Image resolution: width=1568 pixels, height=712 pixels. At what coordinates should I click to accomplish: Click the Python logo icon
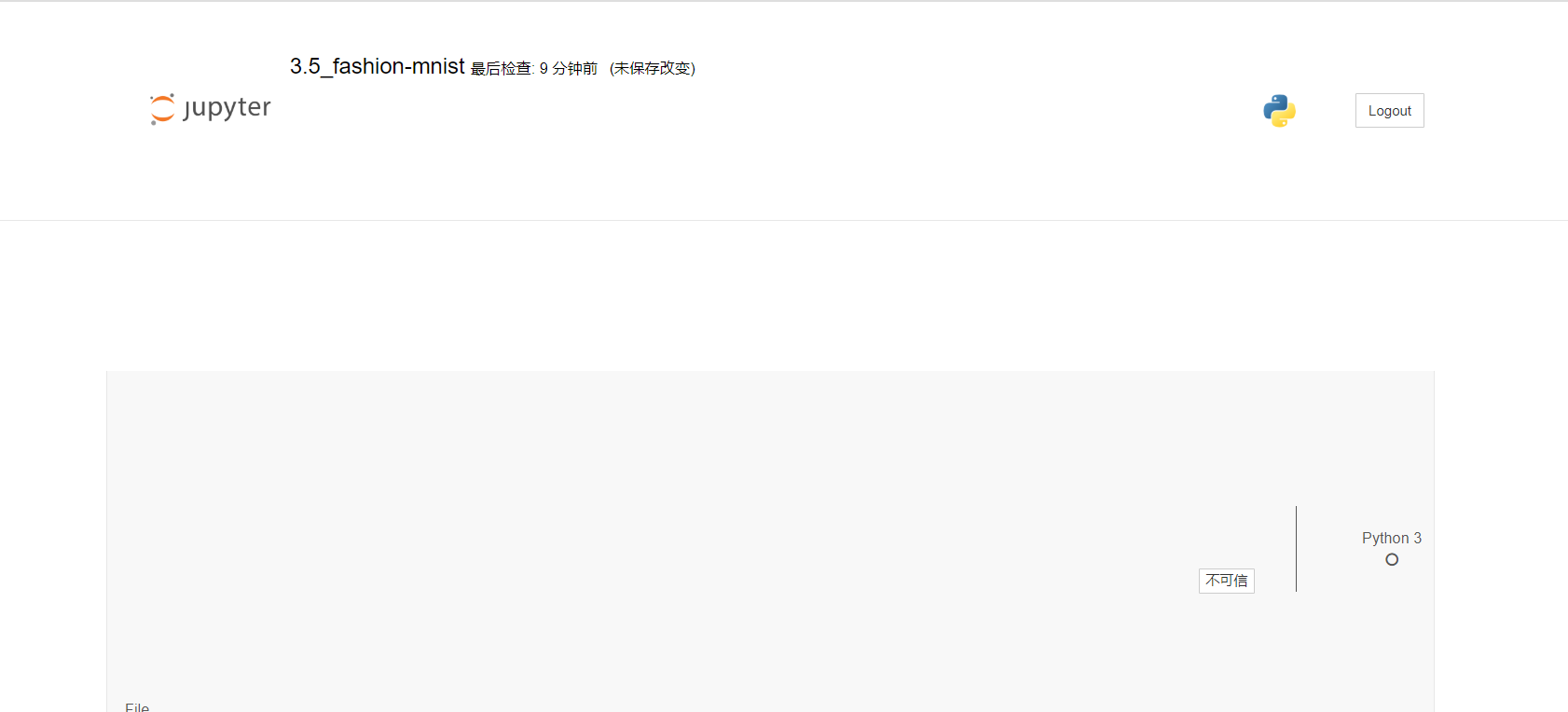pyautogui.click(x=1279, y=111)
